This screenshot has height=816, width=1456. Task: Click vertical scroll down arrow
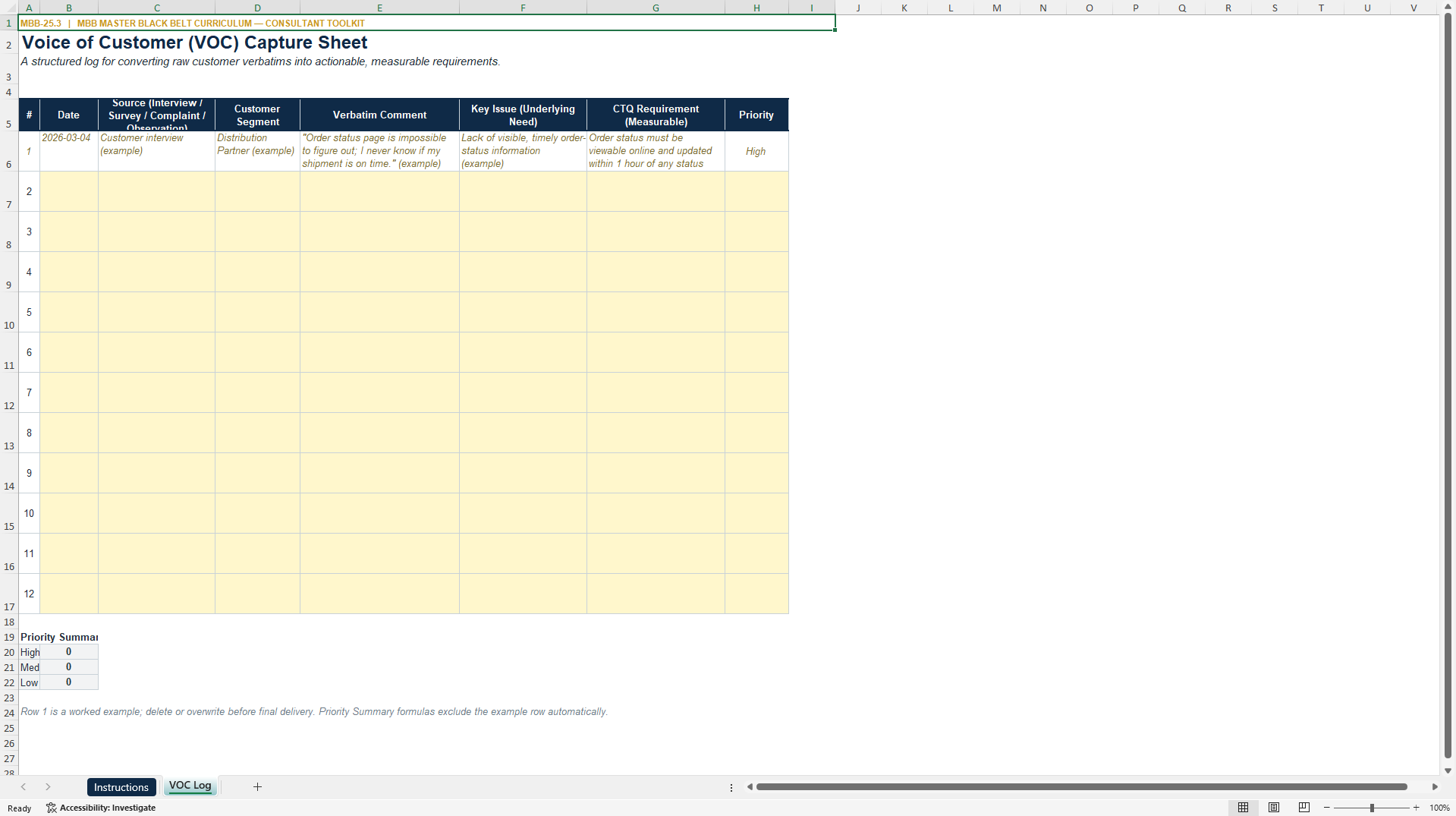point(1448,770)
